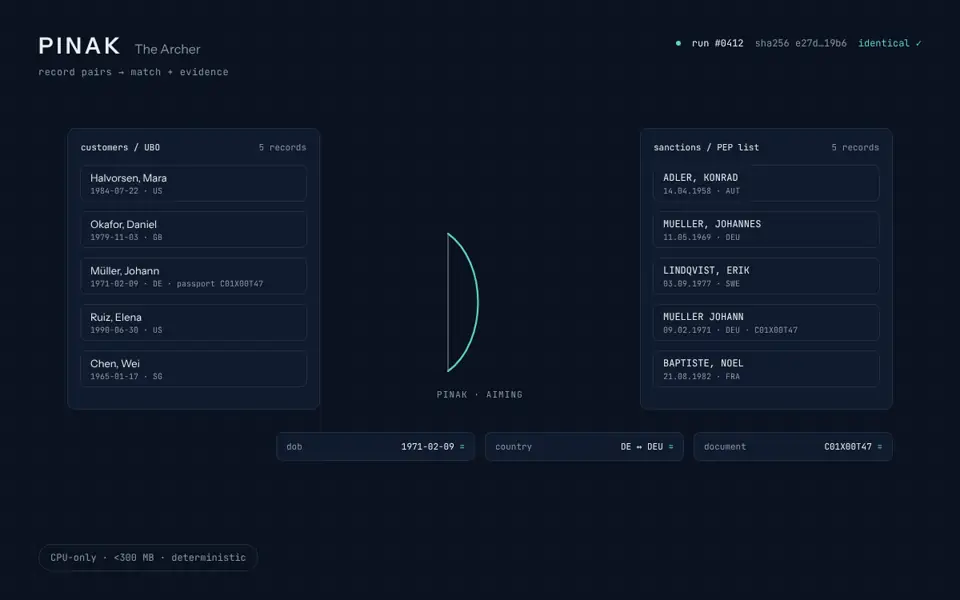
Task: Click the teal bow arc graphic
Action: (463, 302)
